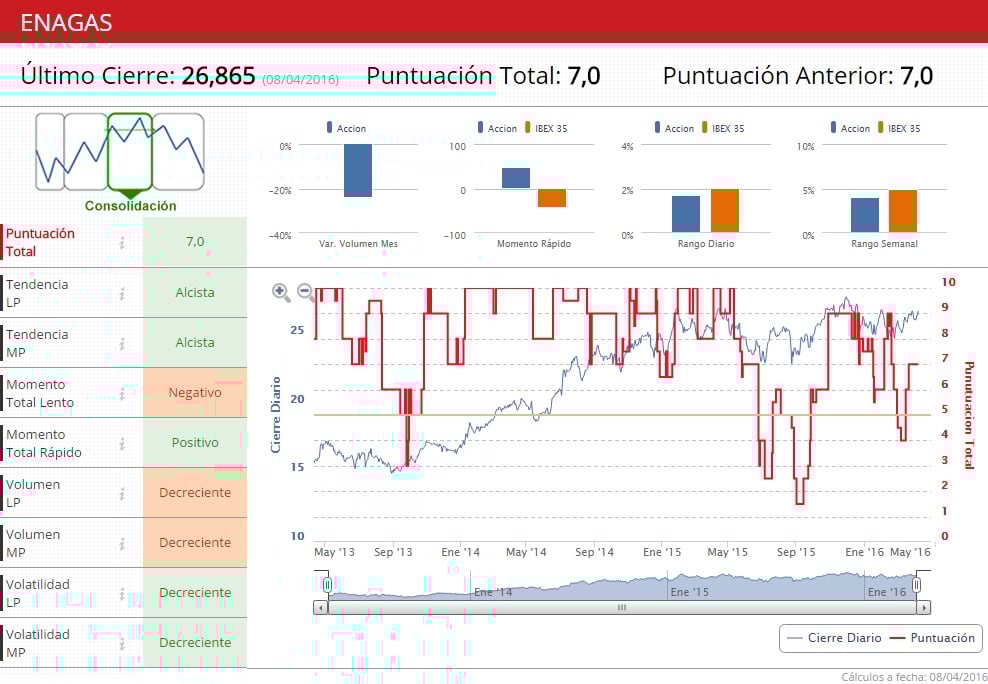Click the Decreciente value for Volumen MP

(x=195, y=542)
